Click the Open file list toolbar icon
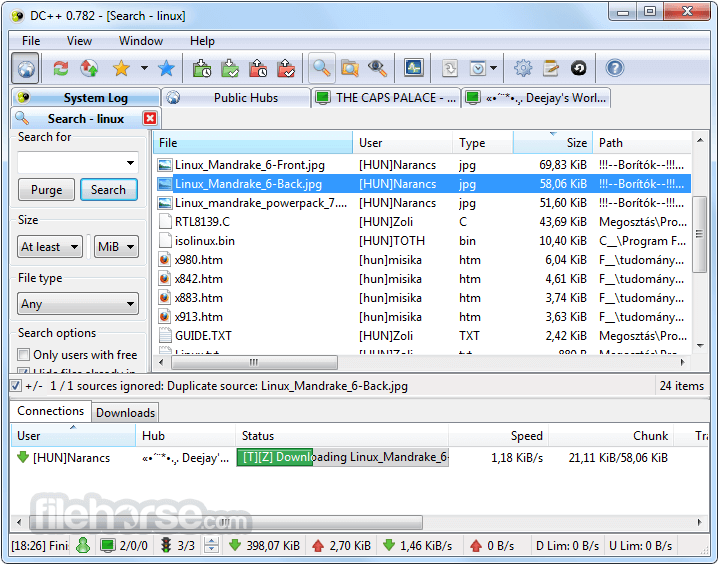This screenshot has width=719, height=565. 450,69
